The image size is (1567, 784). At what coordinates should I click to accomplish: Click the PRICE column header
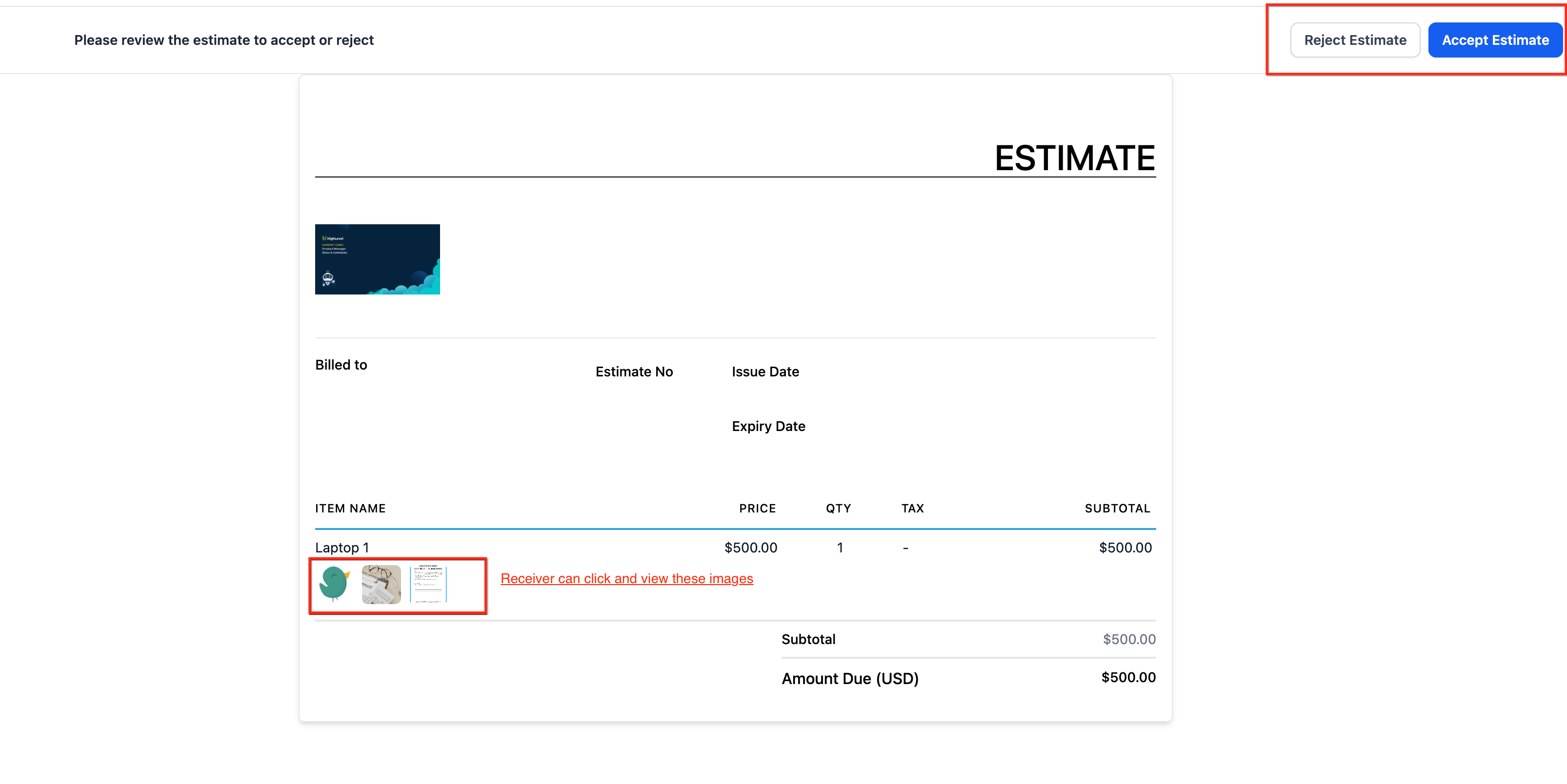(x=757, y=508)
